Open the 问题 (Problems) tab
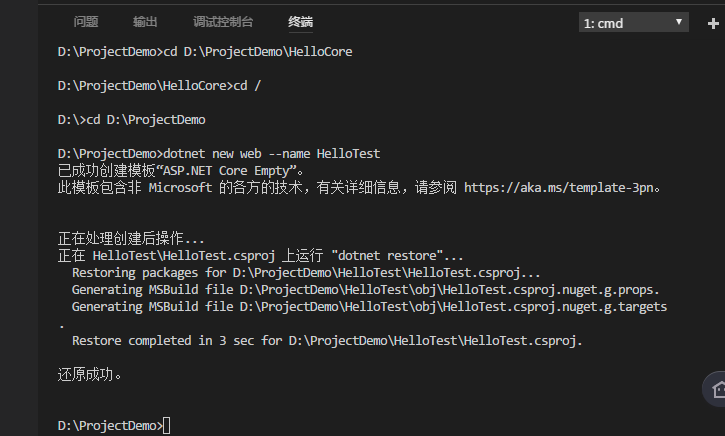 click(x=86, y=21)
